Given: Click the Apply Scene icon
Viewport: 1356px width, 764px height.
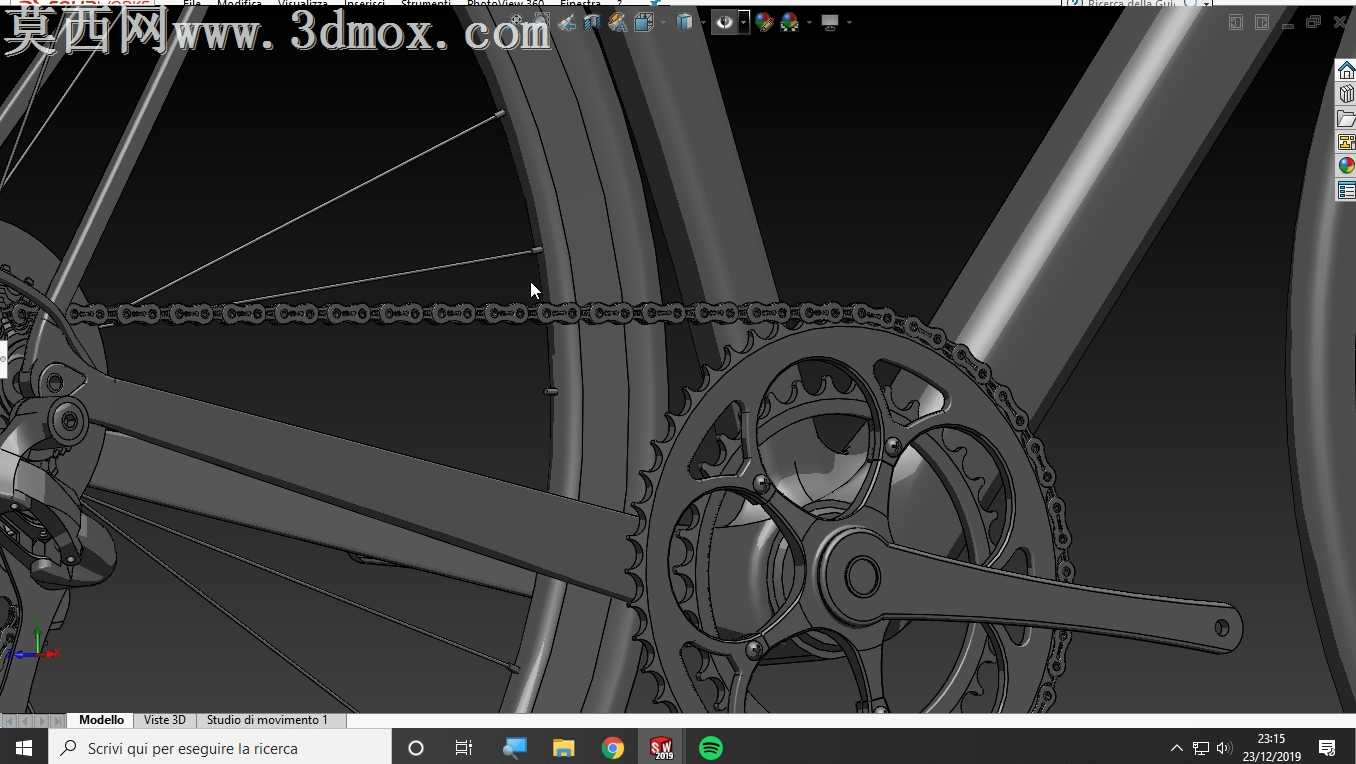Looking at the screenshot, I should pyautogui.click(x=790, y=22).
